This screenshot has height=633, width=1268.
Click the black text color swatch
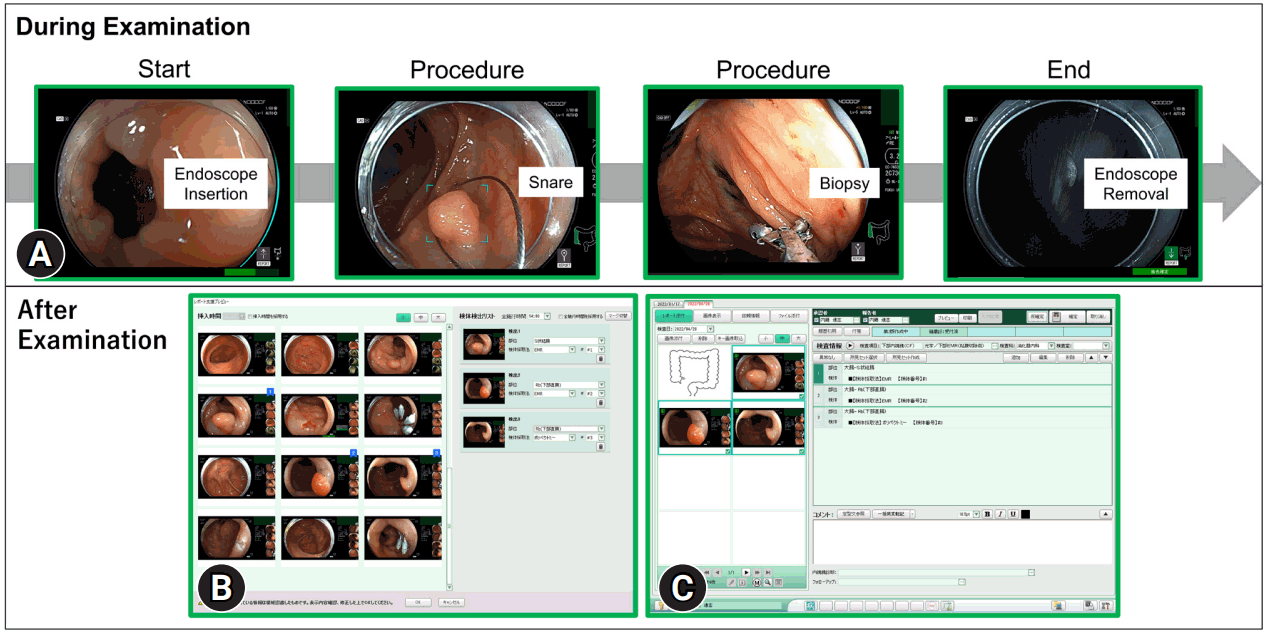(1026, 514)
